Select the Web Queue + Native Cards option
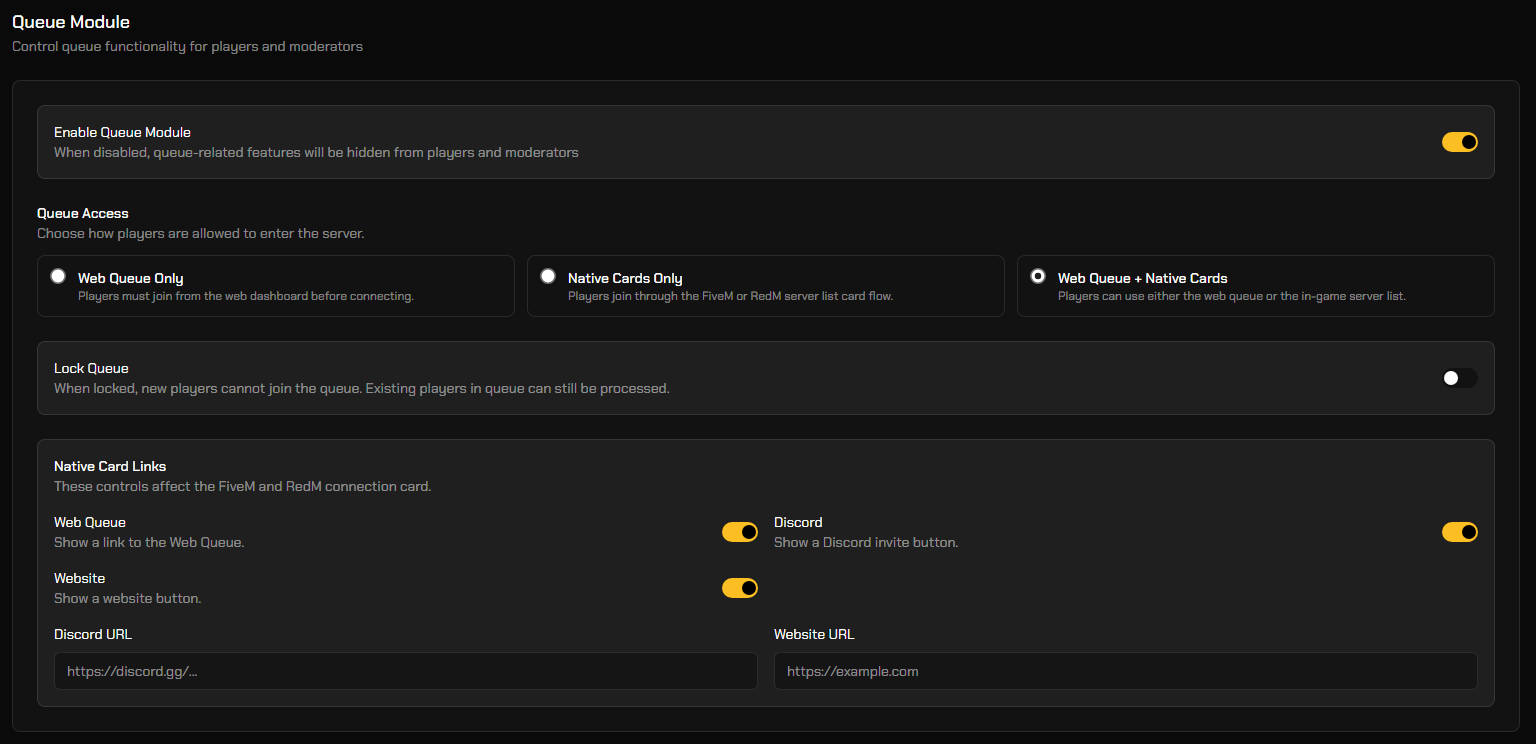1536x744 pixels. (x=1038, y=276)
